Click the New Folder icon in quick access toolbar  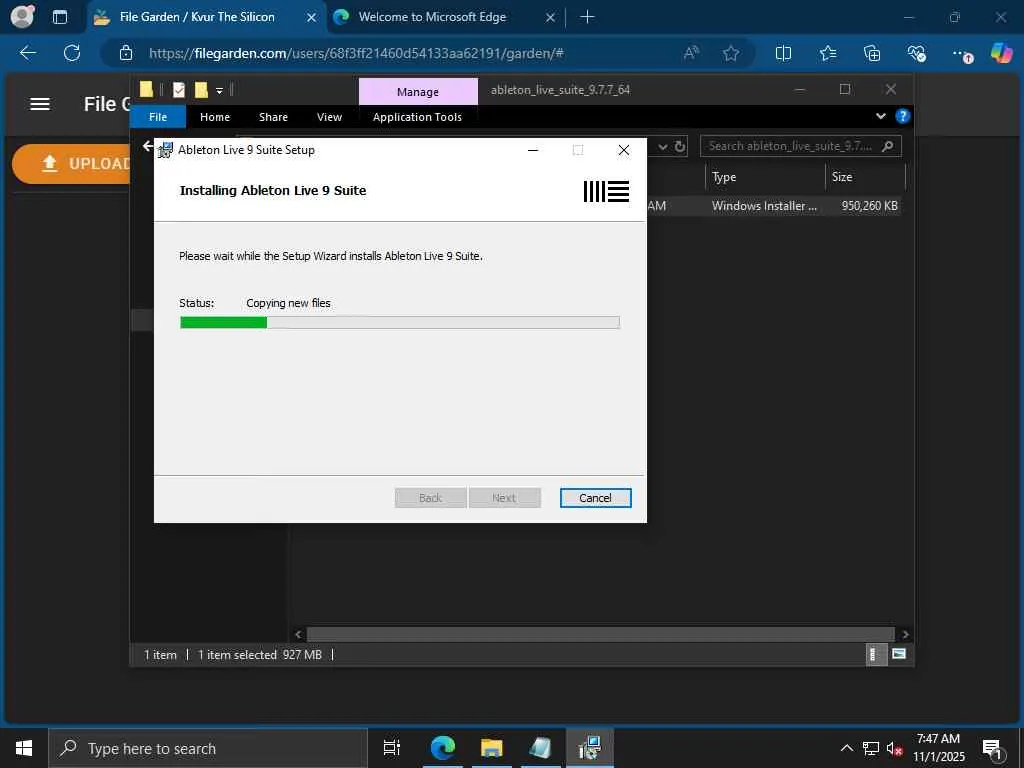pos(201,89)
